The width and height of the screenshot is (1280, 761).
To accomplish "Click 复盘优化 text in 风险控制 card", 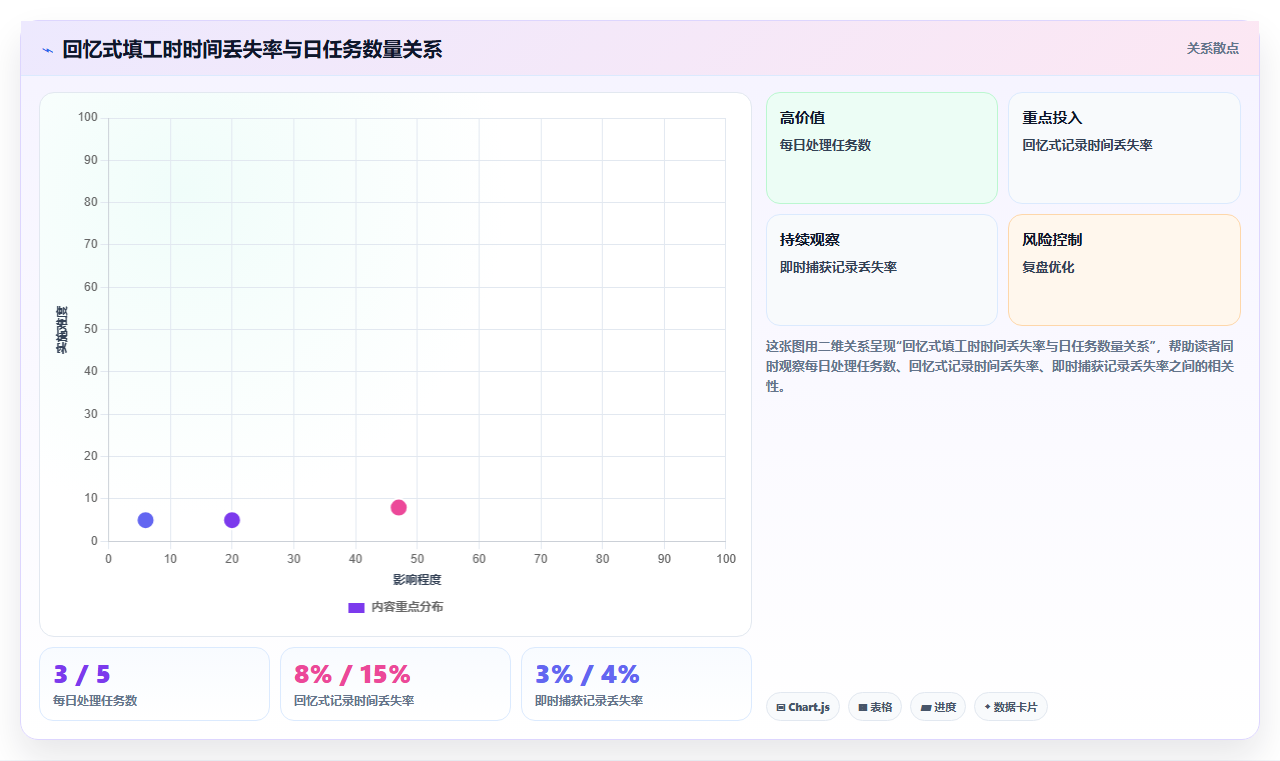I will pyautogui.click(x=1048, y=267).
